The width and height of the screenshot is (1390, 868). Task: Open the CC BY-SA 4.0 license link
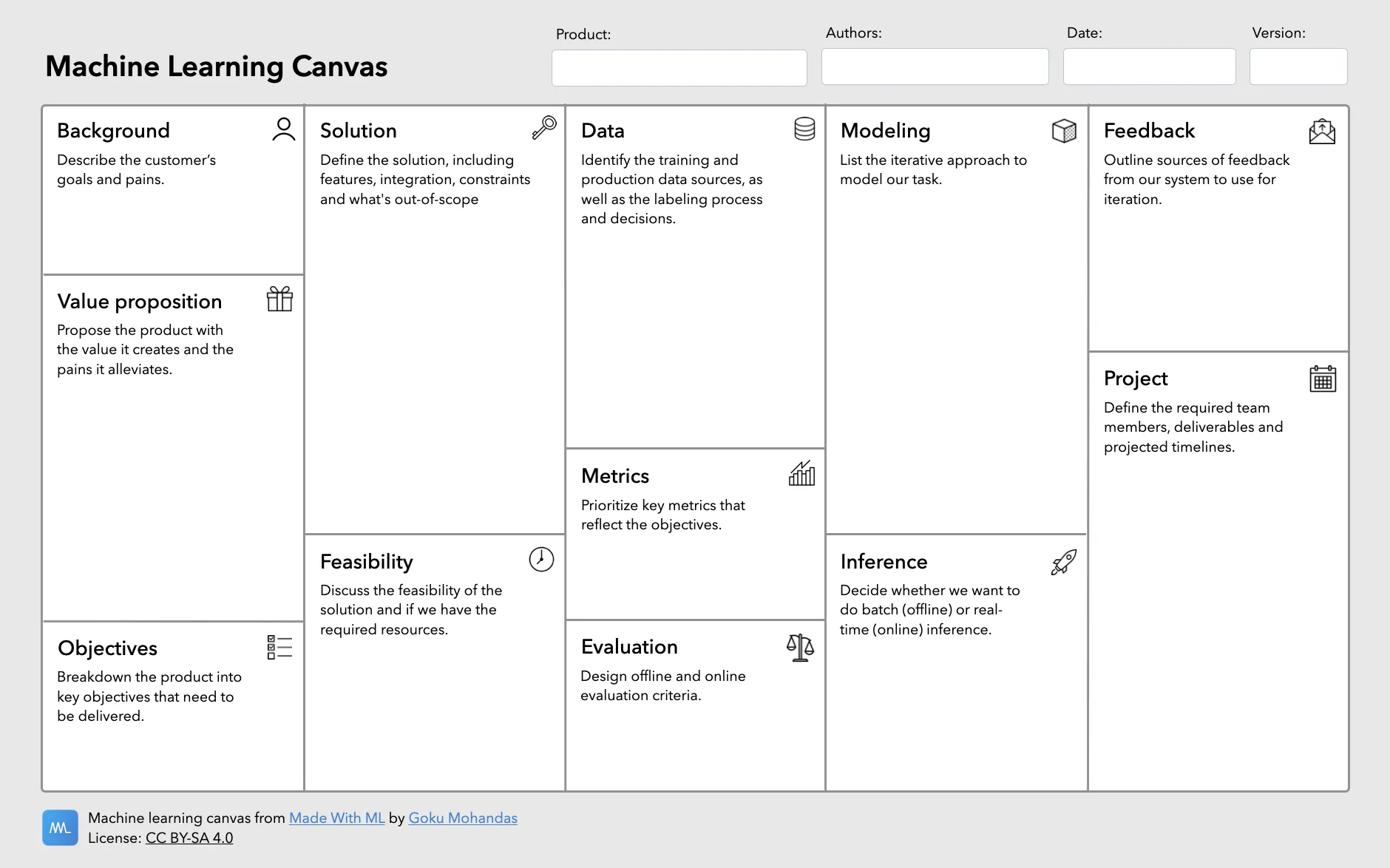(x=189, y=838)
